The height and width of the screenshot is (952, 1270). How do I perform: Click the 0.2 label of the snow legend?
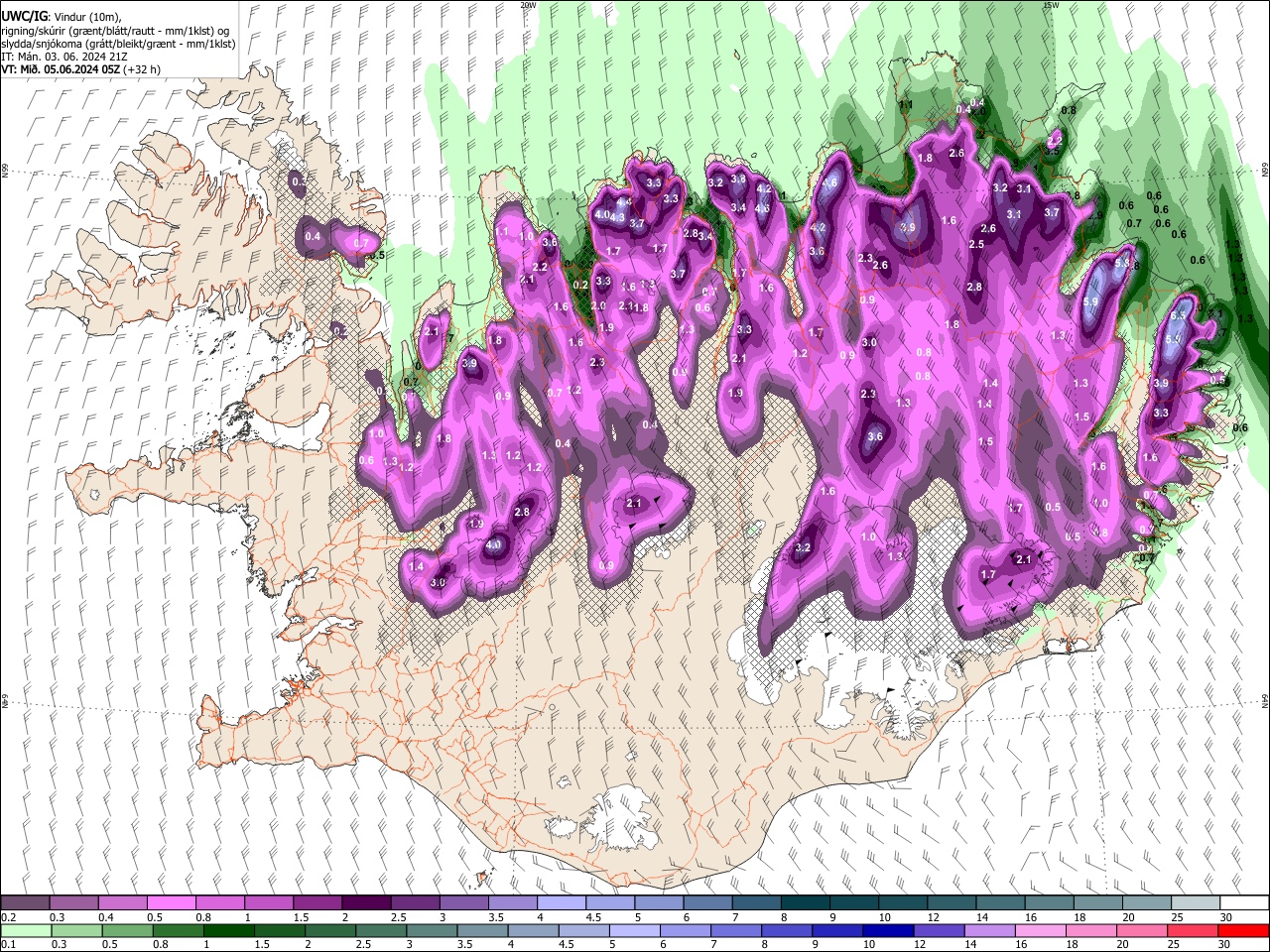(8, 917)
